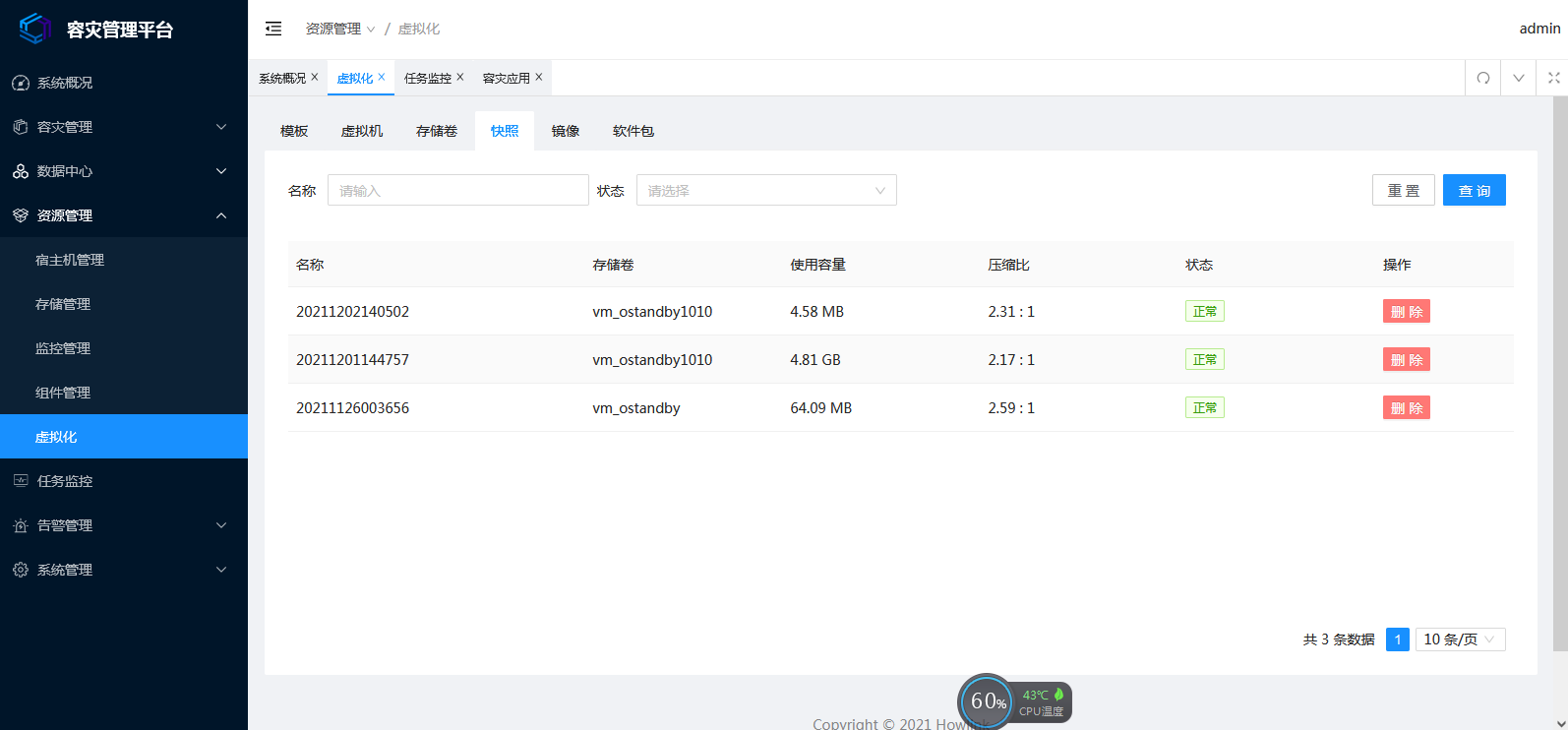
Task: Open the tab options down-arrow icon
Action: click(1519, 78)
